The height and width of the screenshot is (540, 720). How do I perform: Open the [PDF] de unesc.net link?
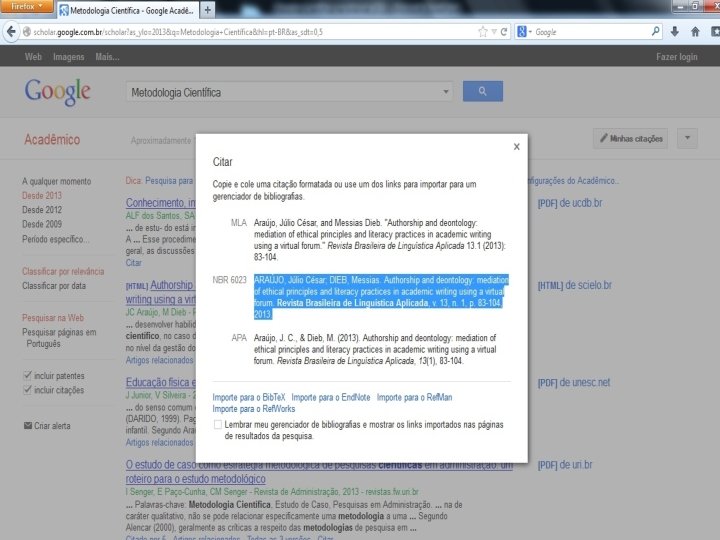click(574, 382)
